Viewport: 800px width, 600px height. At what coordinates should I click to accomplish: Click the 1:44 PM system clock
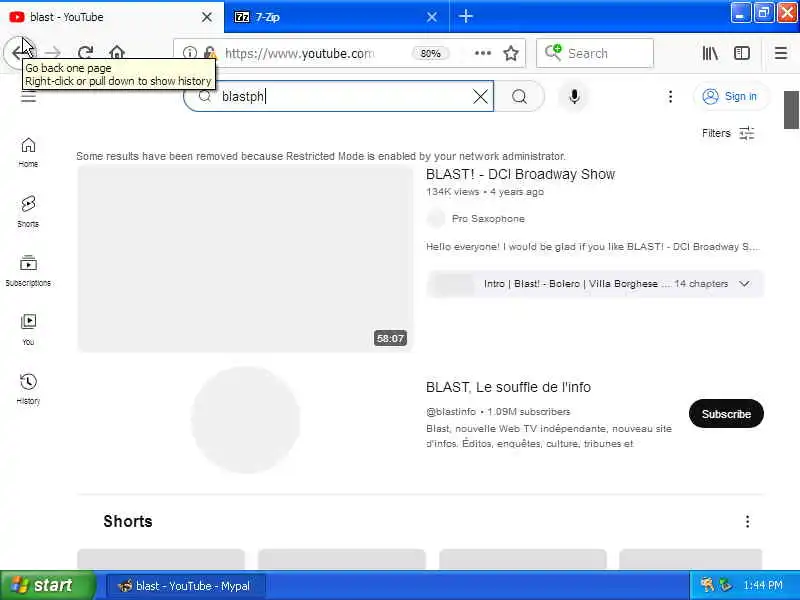tap(763, 585)
